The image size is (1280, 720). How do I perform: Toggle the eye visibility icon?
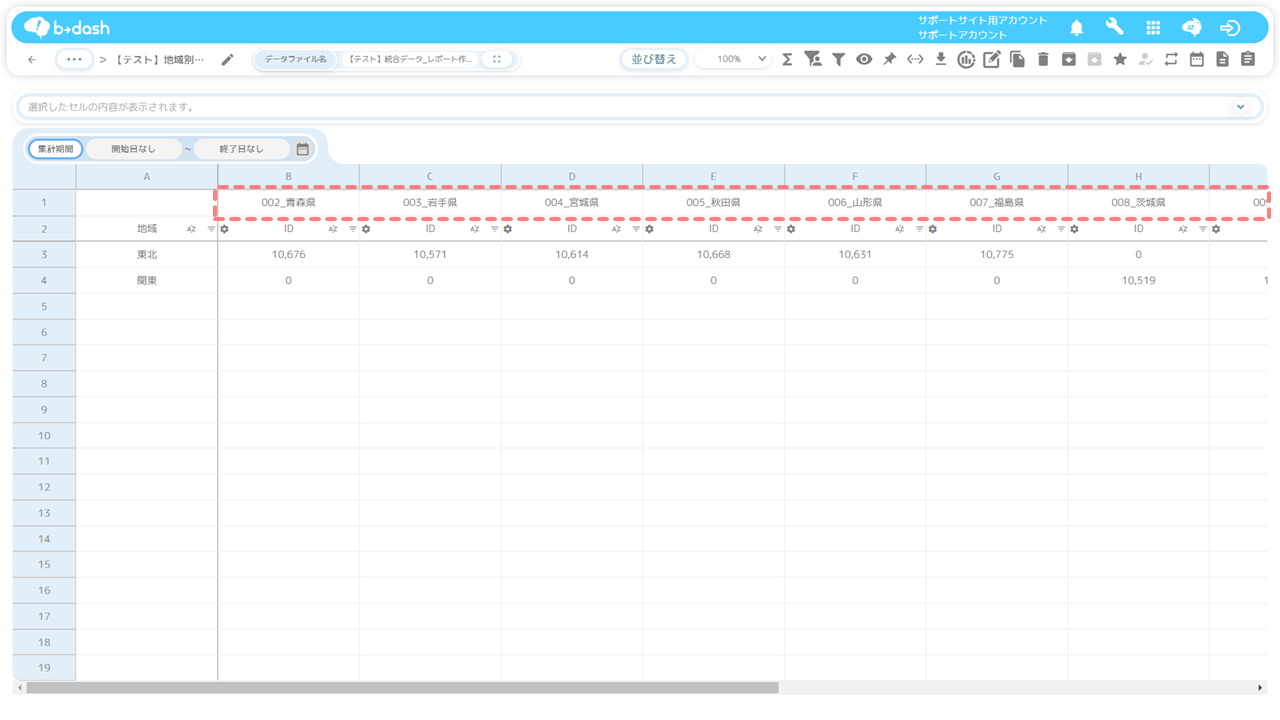coord(864,60)
